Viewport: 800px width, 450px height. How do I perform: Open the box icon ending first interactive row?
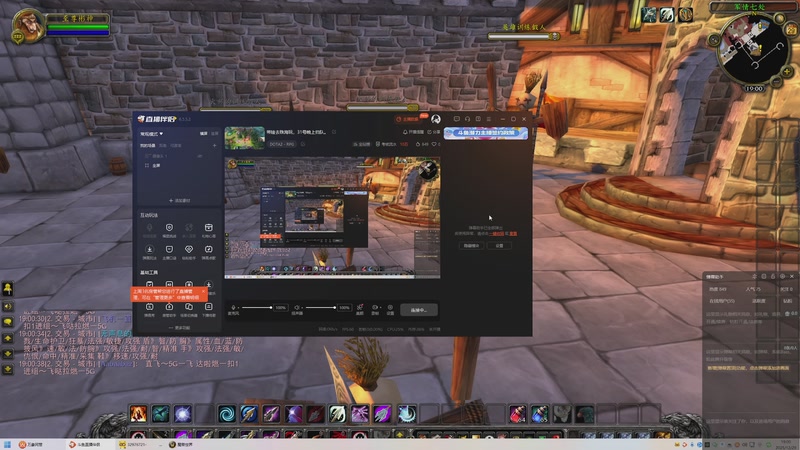pyautogui.click(x=208, y=228)
